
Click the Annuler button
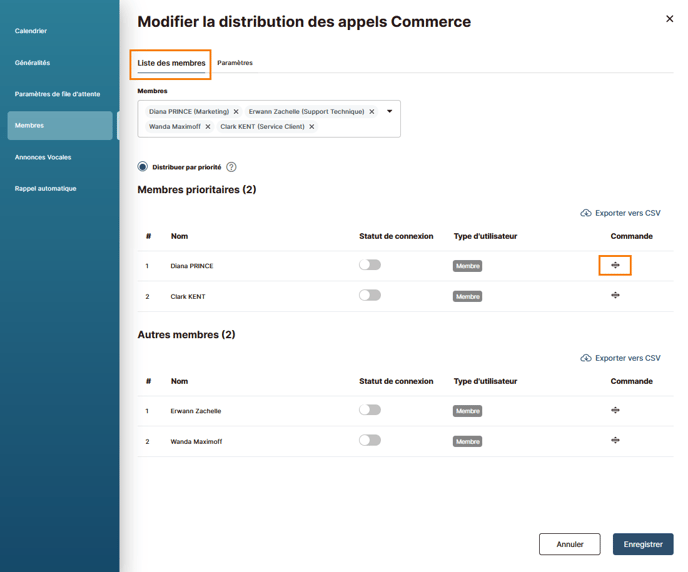pyautogui.click(x=570, y=544)
